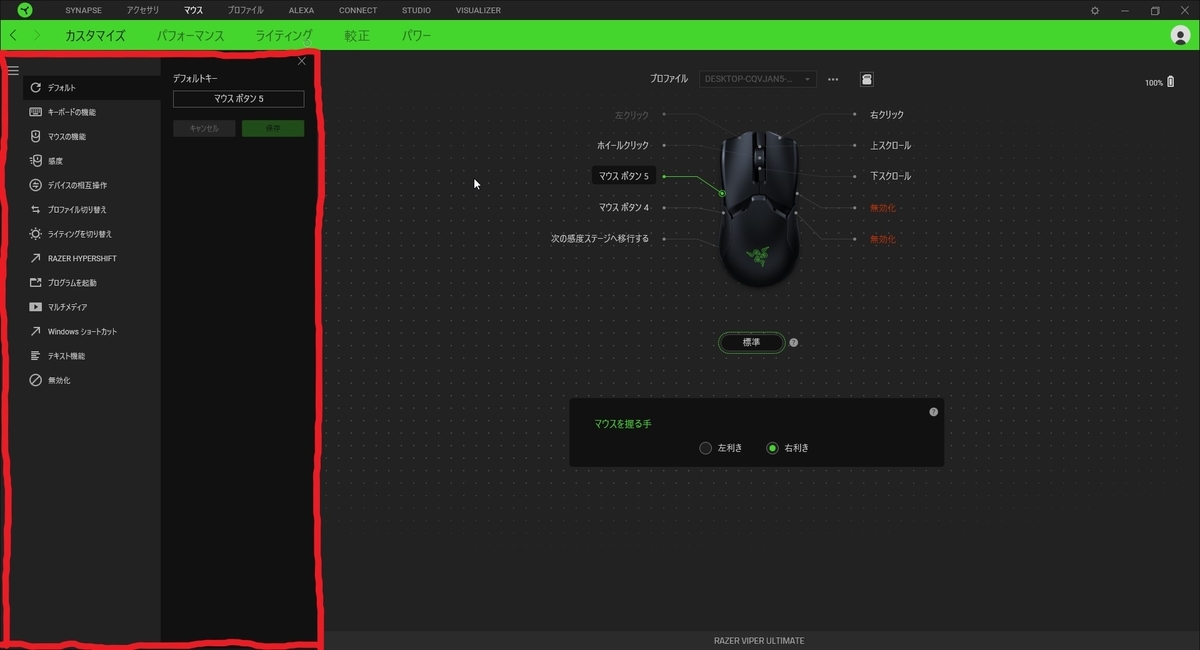Open the STUDIO top tab

click(x=416, y=10)
